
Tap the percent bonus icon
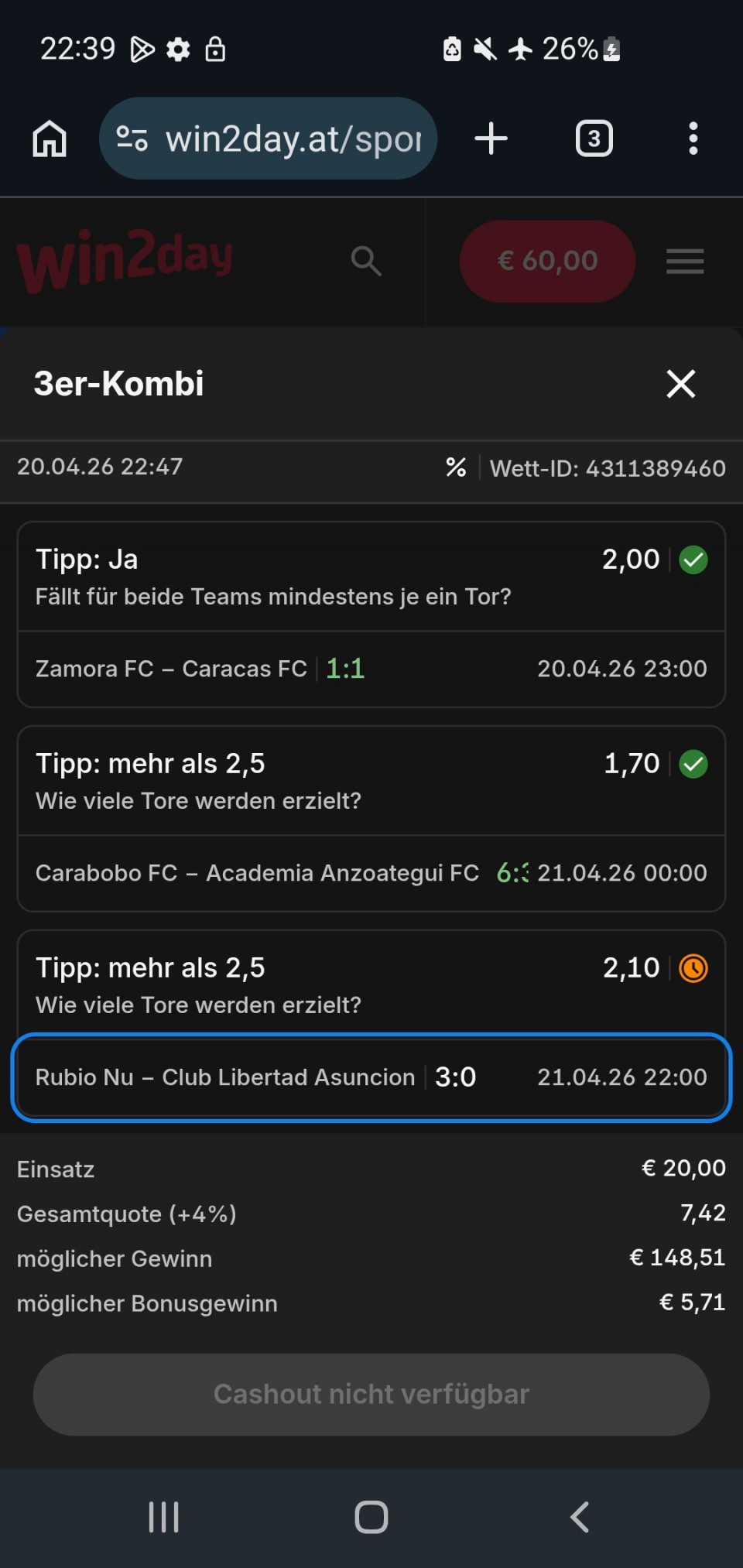456,467
